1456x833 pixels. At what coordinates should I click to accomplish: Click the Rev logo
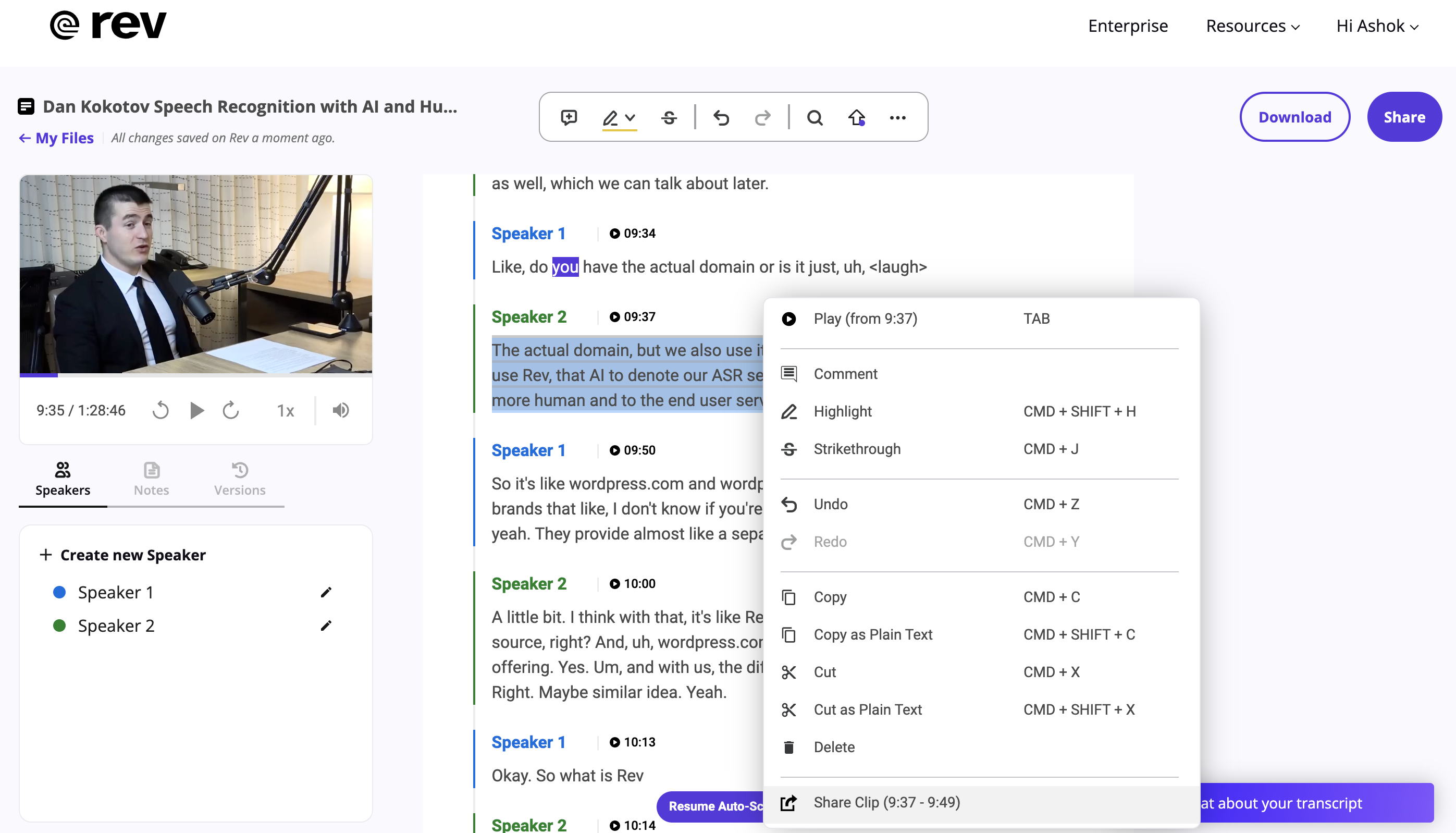107,24
